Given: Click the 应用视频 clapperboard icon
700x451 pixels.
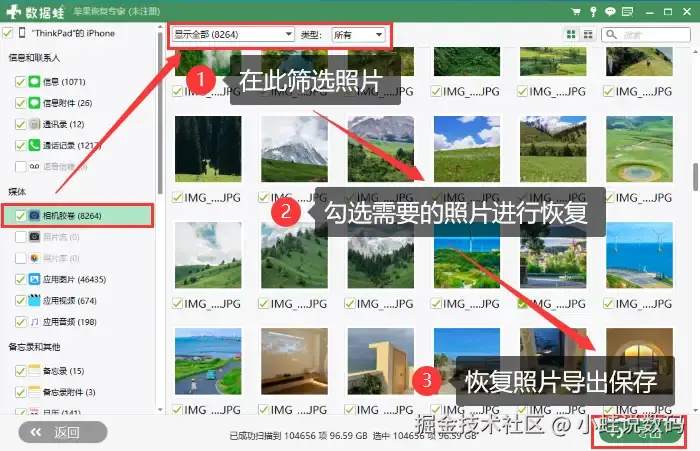Looking at the screenshot, I should pyautogui.click(x=34, y=300).
